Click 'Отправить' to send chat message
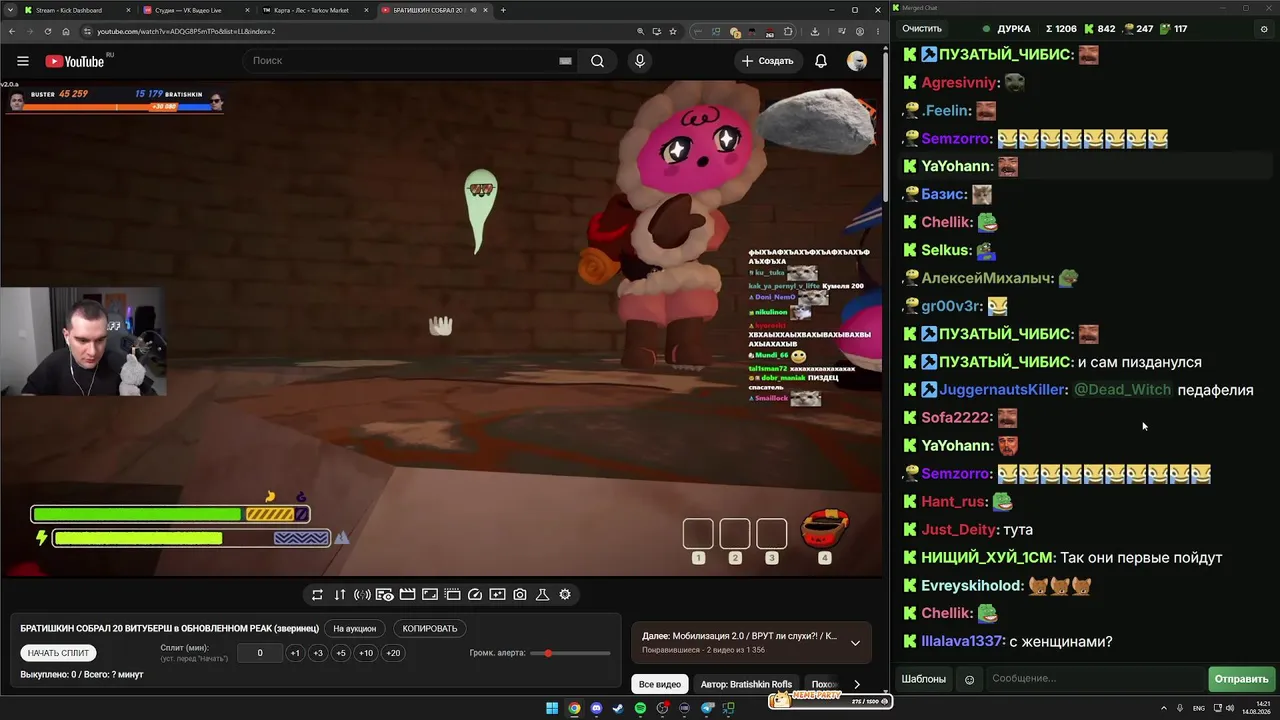This screenshot has height=720, width=1280. (x=1241, y=680)
